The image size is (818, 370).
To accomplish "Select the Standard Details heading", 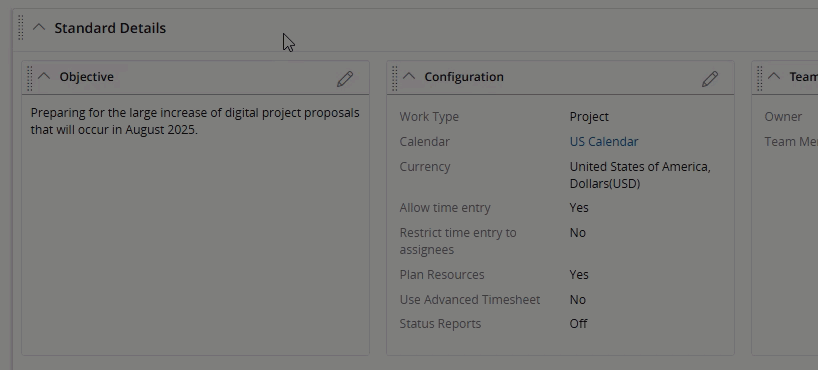I will coord(110,28).
